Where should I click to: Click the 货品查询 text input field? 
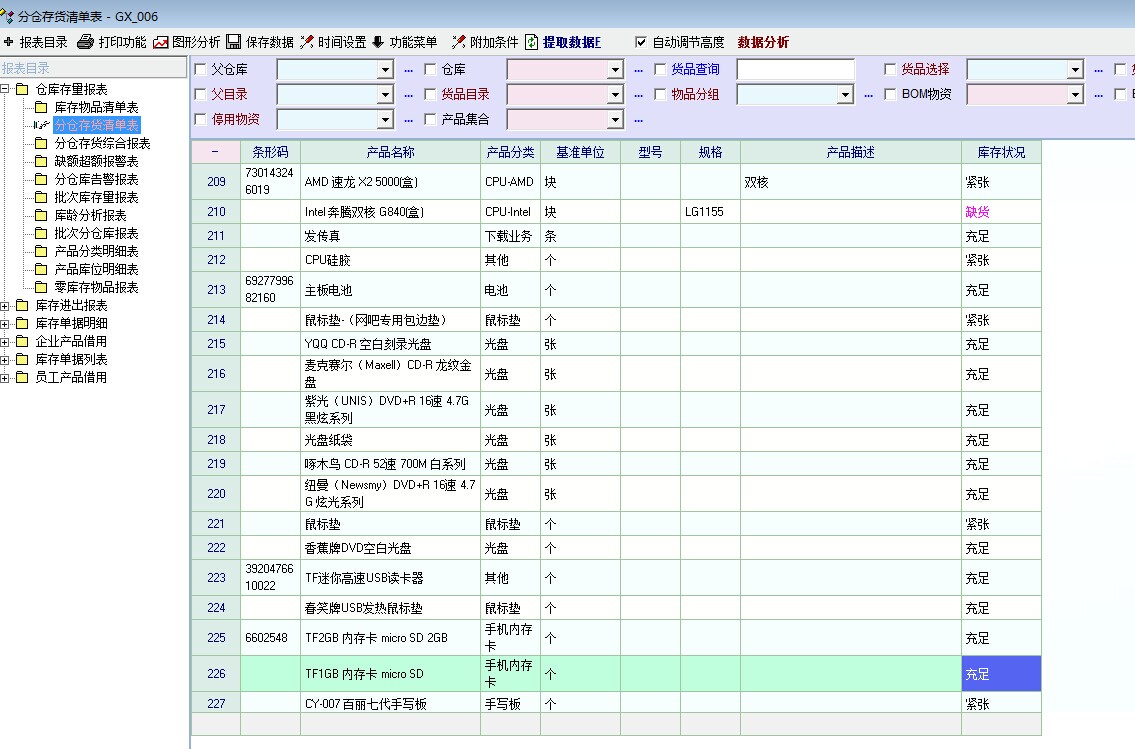(795, 70)
